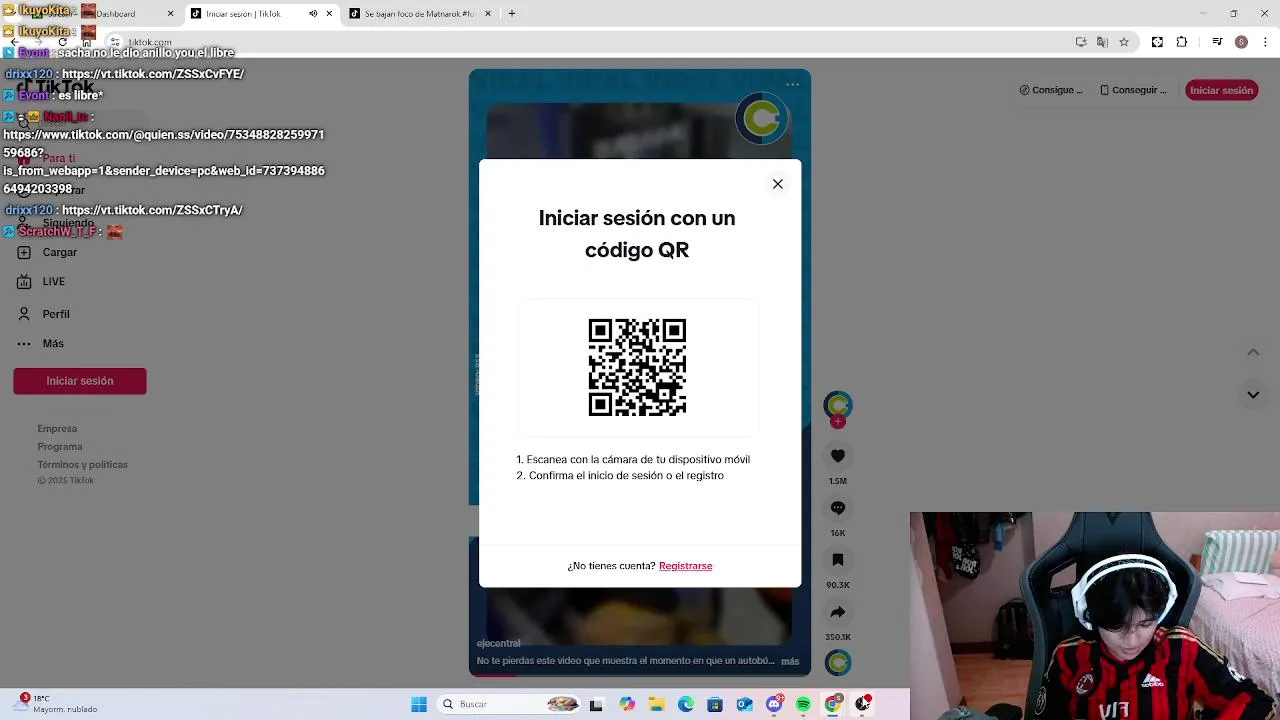Open the media control icon in Chrome toolbar

1217,42
